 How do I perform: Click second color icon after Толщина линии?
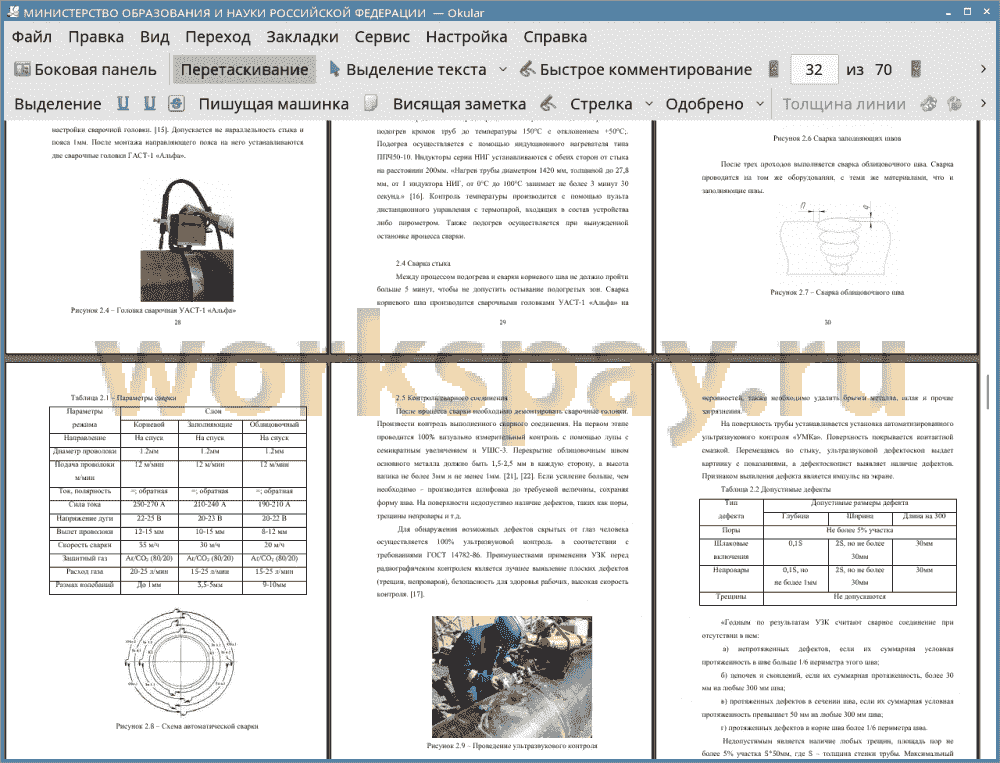coord(955,103)
